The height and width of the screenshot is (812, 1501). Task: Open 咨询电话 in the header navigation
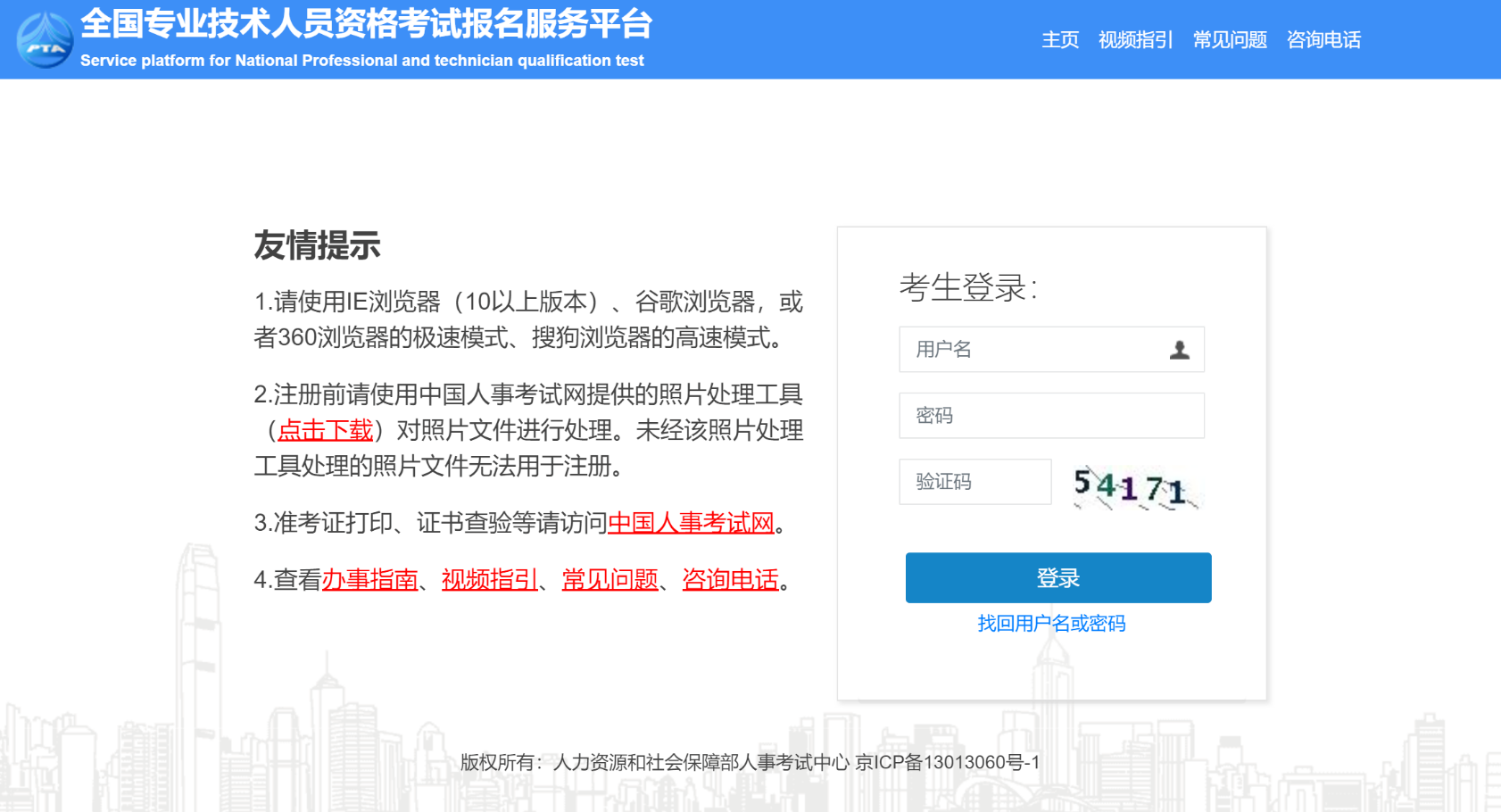pyautogui.click(x=1323, y=40)
